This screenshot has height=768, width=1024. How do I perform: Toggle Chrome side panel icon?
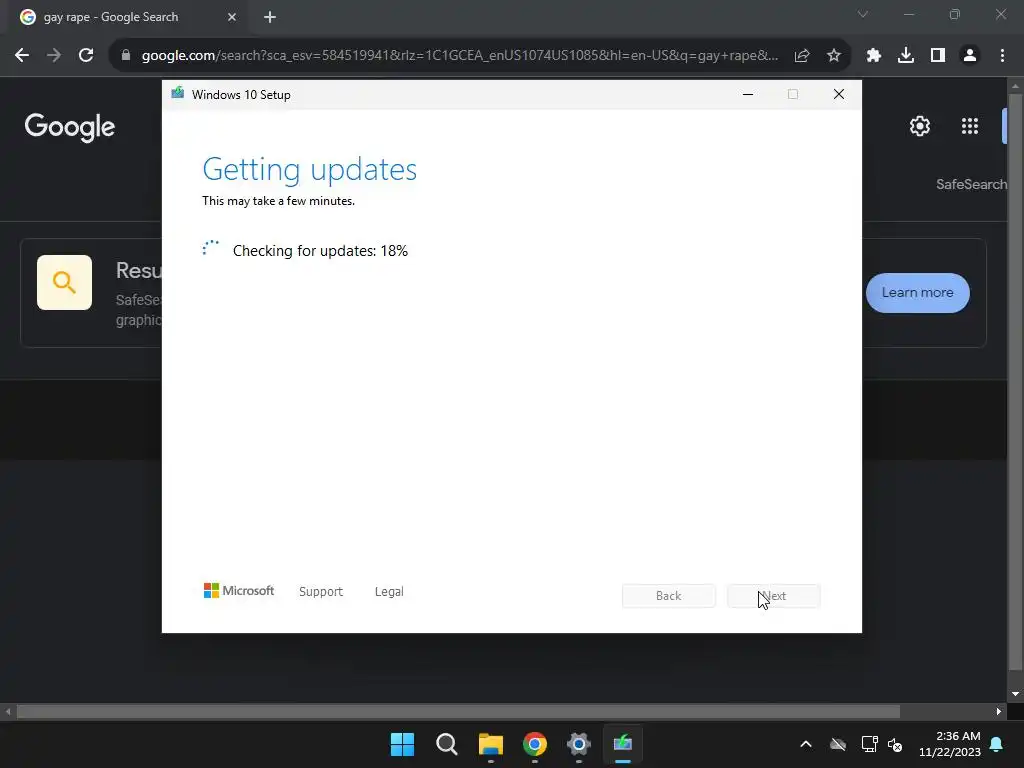[938, 56]
